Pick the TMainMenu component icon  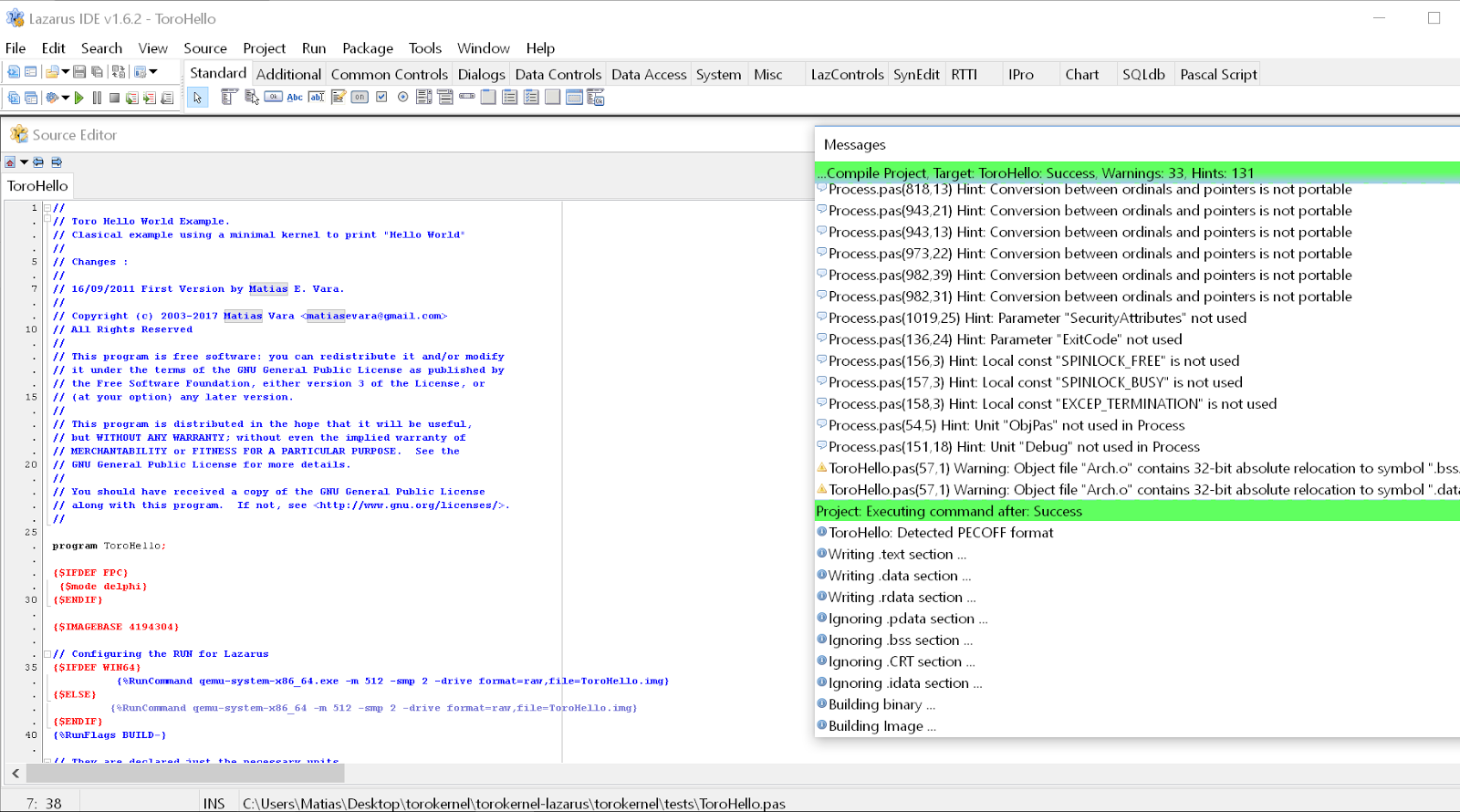(229, 97)
